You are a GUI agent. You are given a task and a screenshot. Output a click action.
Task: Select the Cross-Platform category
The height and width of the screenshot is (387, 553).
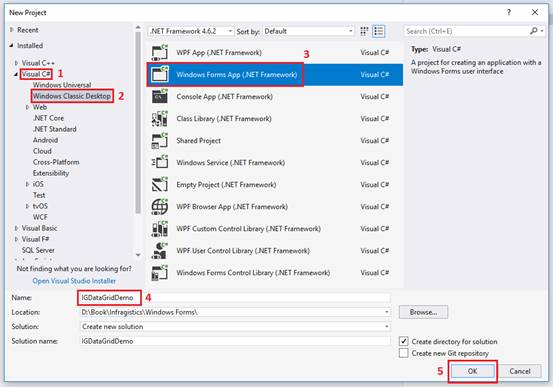(x=56, y=162)
